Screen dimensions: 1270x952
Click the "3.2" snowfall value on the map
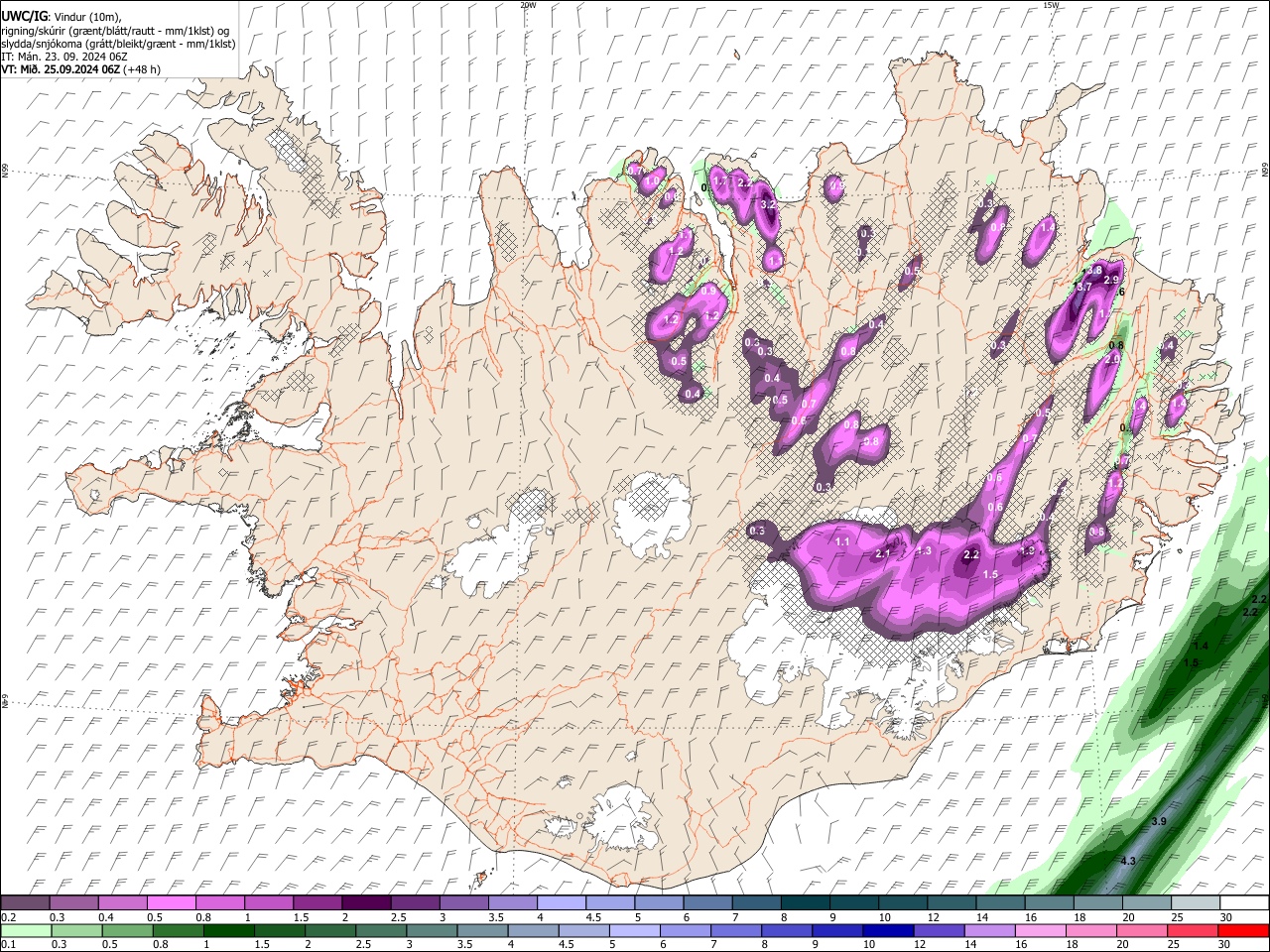tap(767, 204)
